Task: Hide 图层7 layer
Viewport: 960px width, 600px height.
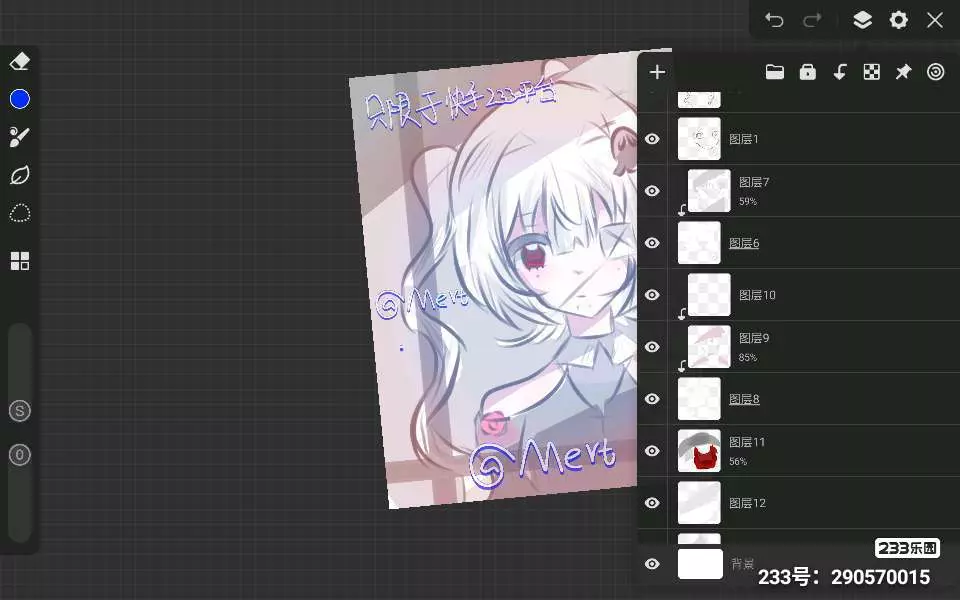Action: (652, 191)
